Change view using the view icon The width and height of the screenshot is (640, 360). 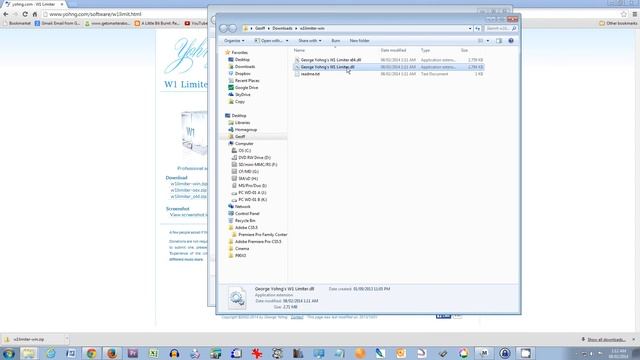pos(480,41)
